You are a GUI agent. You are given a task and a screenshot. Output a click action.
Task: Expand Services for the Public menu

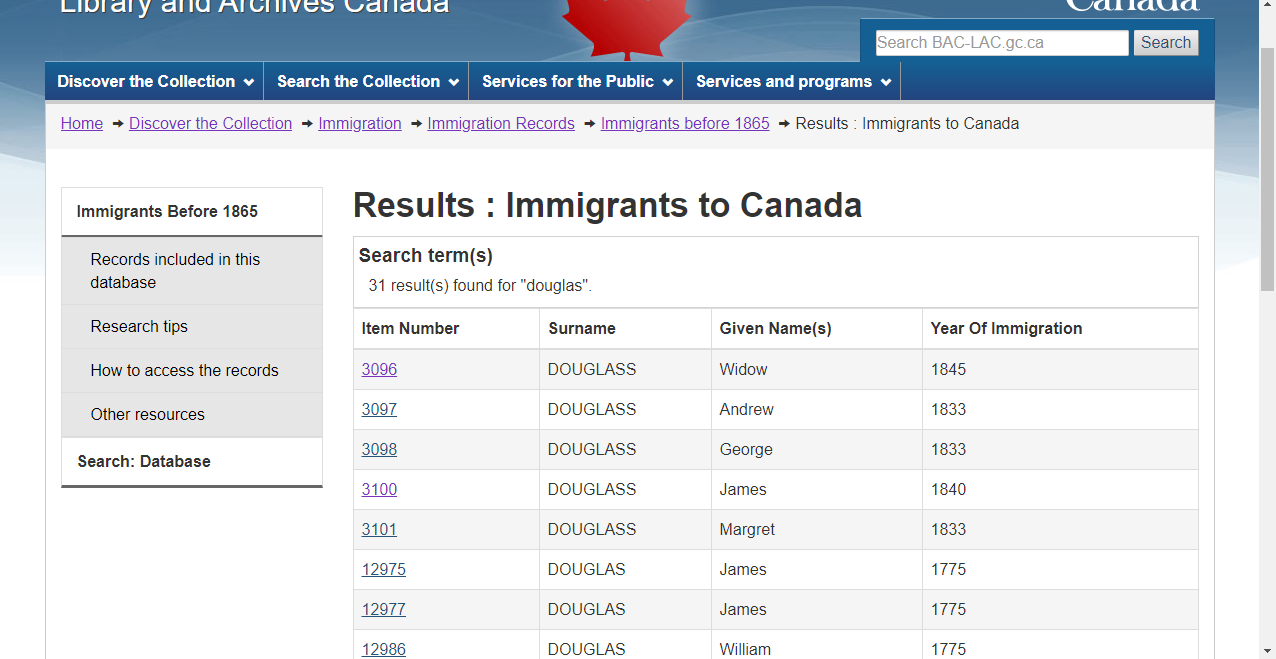point(577,82)
